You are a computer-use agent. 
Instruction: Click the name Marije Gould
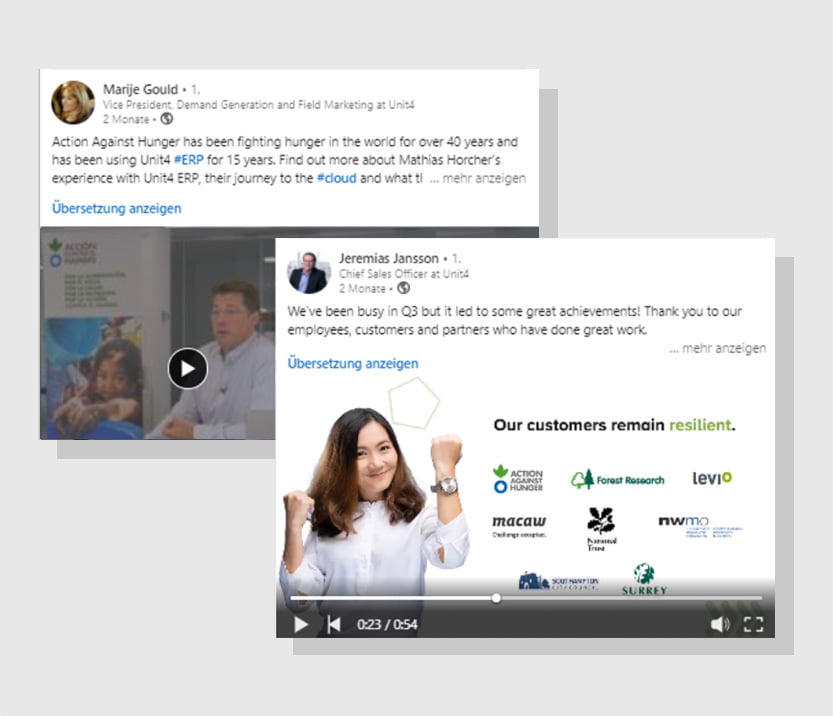[140, 89]
